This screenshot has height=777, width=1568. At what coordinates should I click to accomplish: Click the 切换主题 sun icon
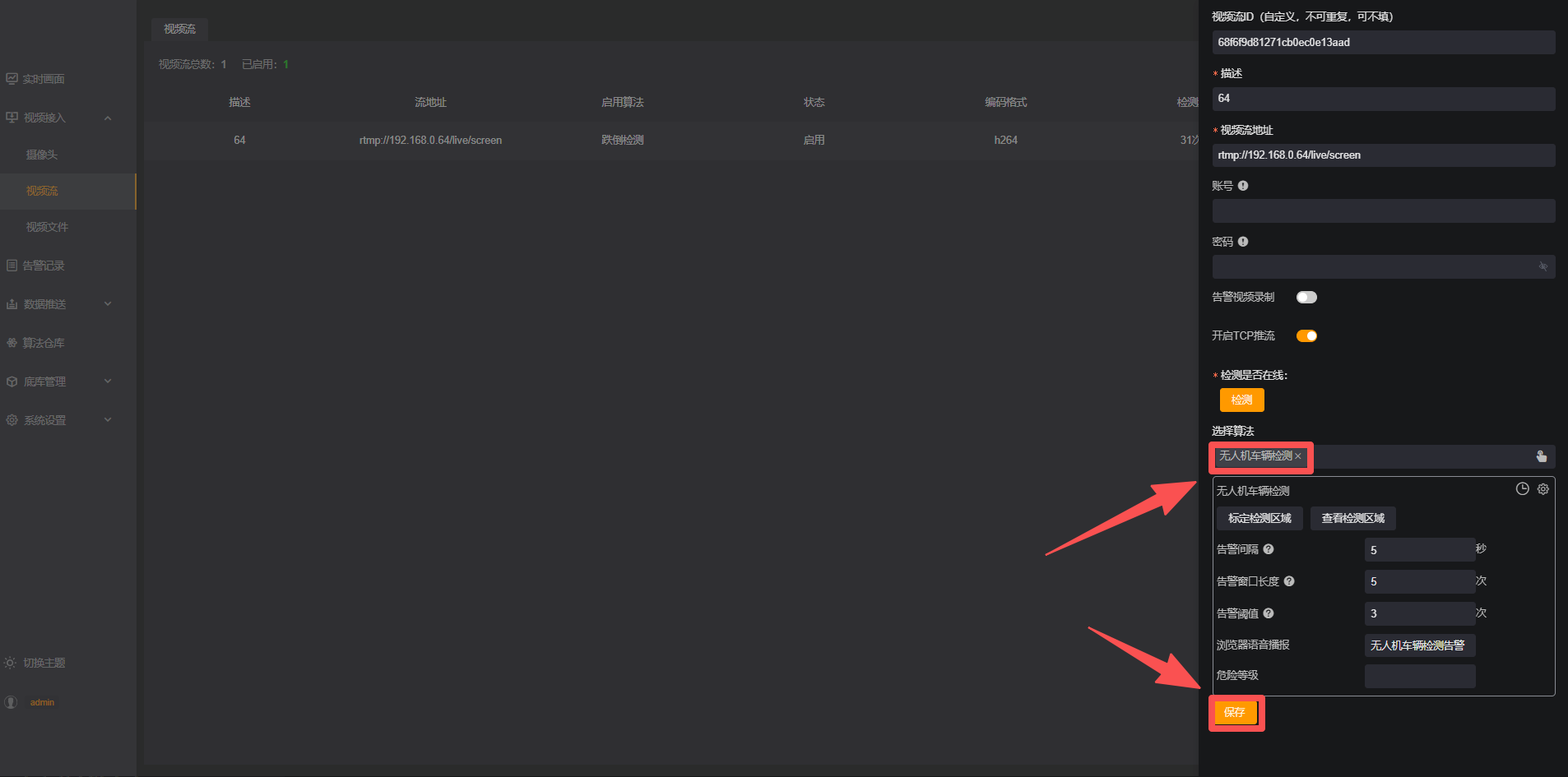(x=11, y=663)
